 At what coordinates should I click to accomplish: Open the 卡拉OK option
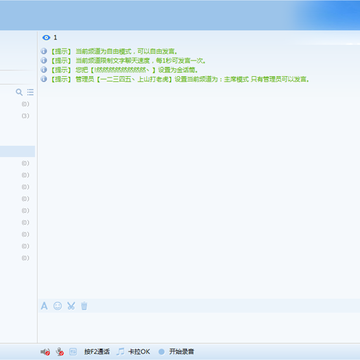coord(139,352)
